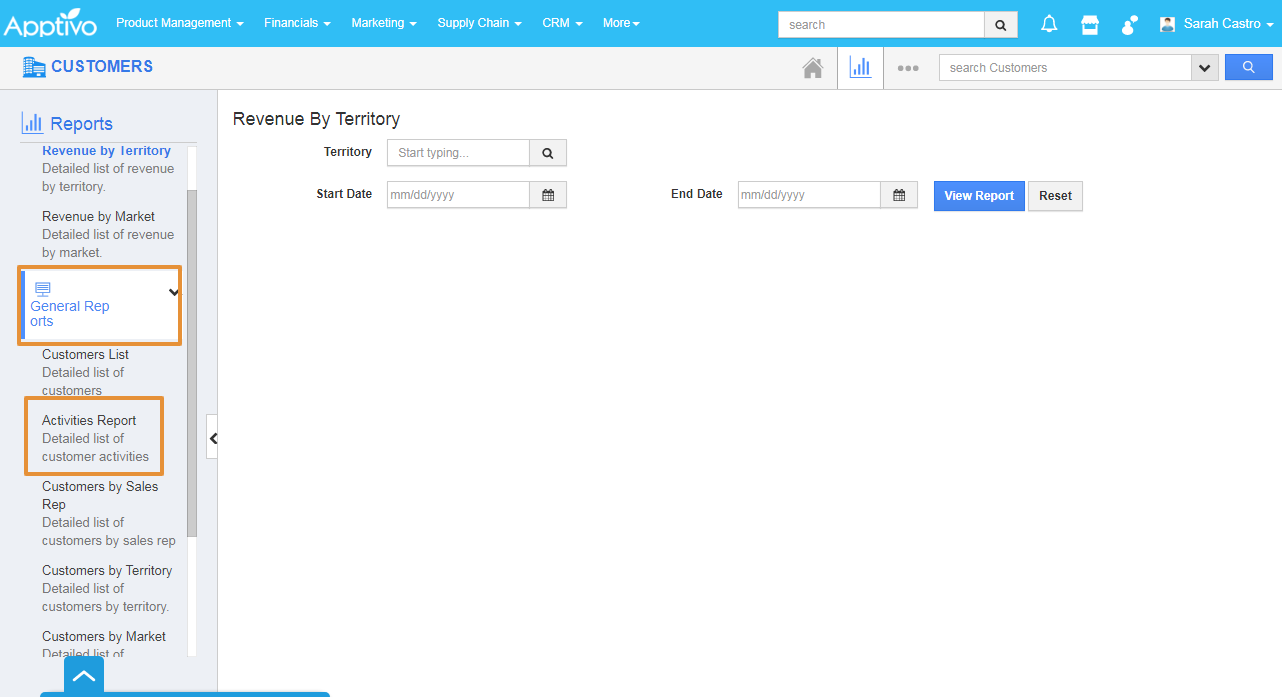Click into the End Date field
1282x697 pixels.
(x=809, y=195)
